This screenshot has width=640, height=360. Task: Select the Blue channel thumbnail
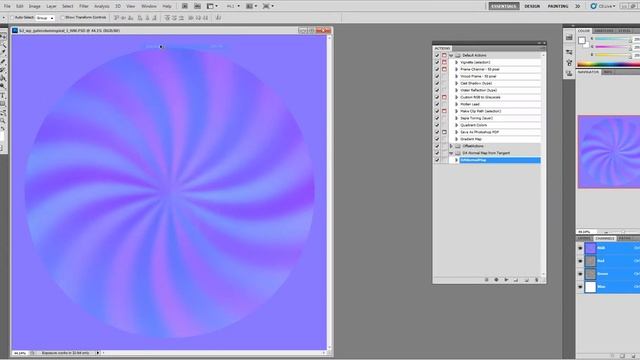click(x=591, y=287)
